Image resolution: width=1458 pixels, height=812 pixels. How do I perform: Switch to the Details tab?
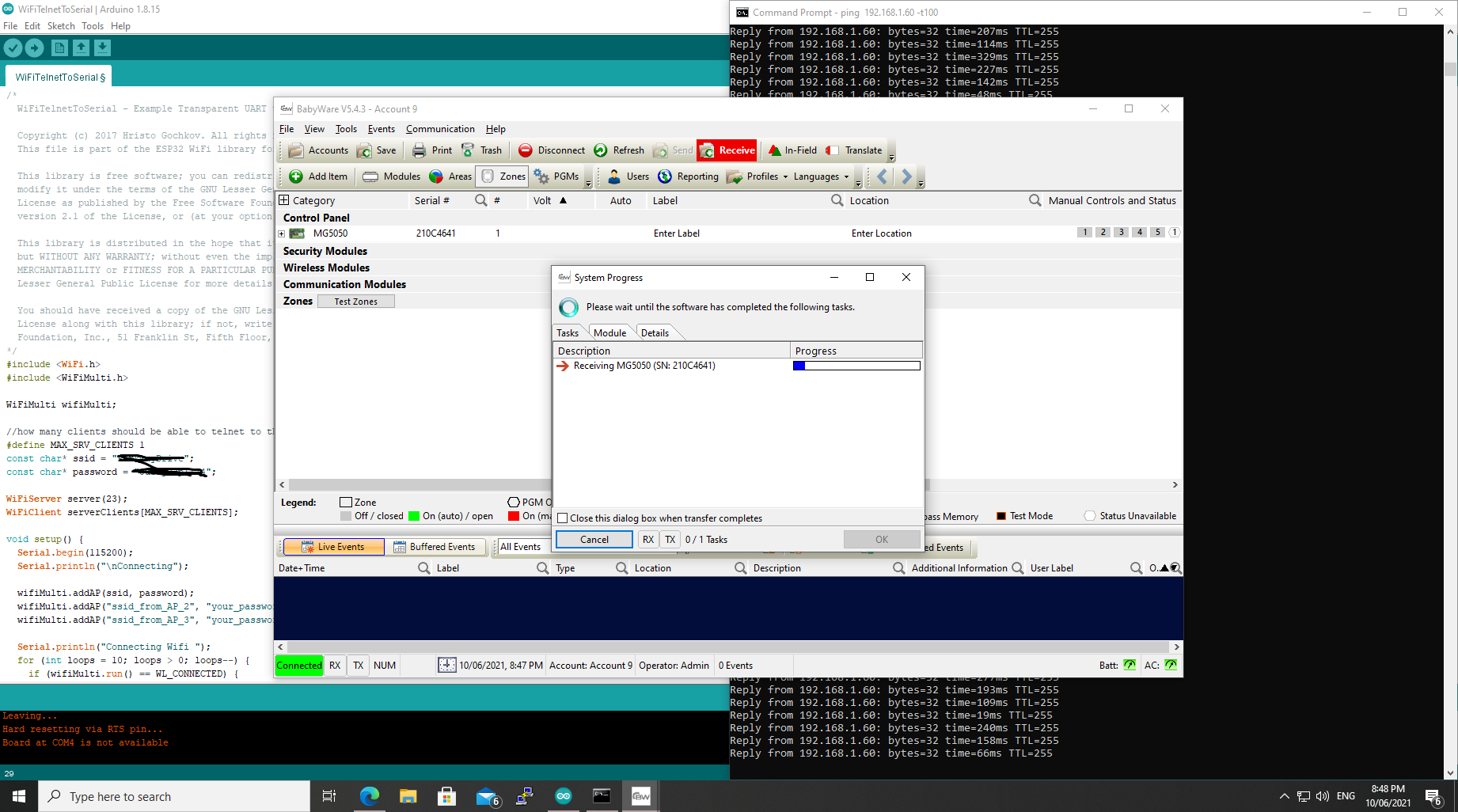[655, 332]
